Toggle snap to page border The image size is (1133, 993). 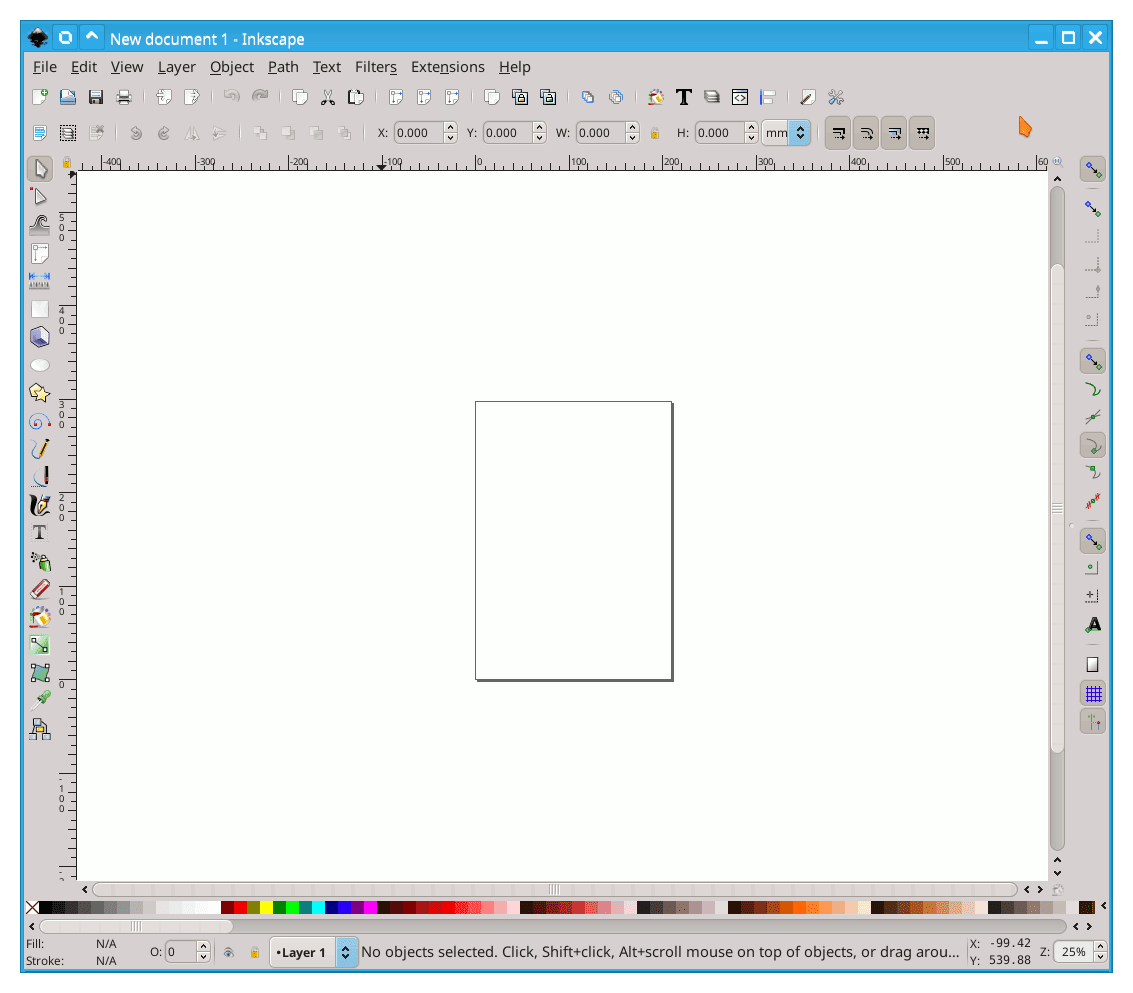(1093, 665)
